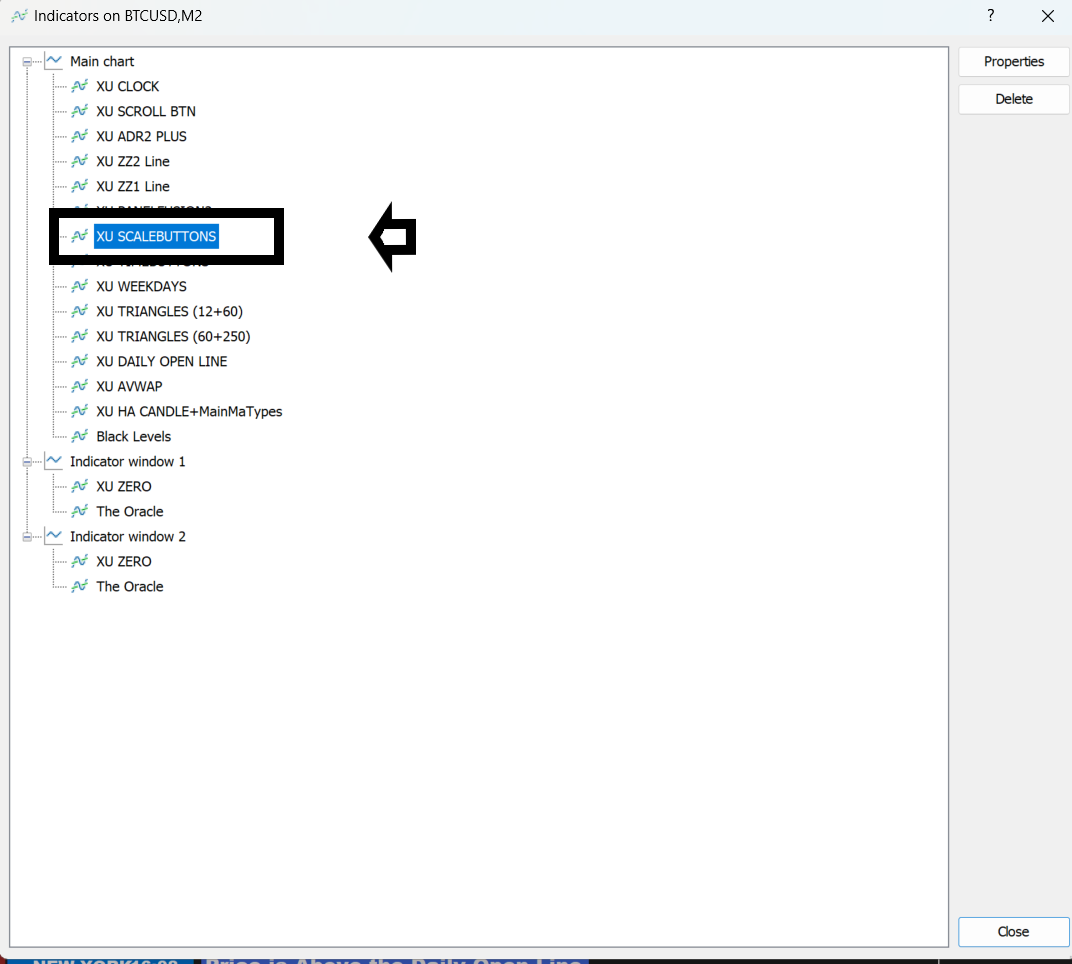Open Properties for the selected indicator

(1013, 62)
